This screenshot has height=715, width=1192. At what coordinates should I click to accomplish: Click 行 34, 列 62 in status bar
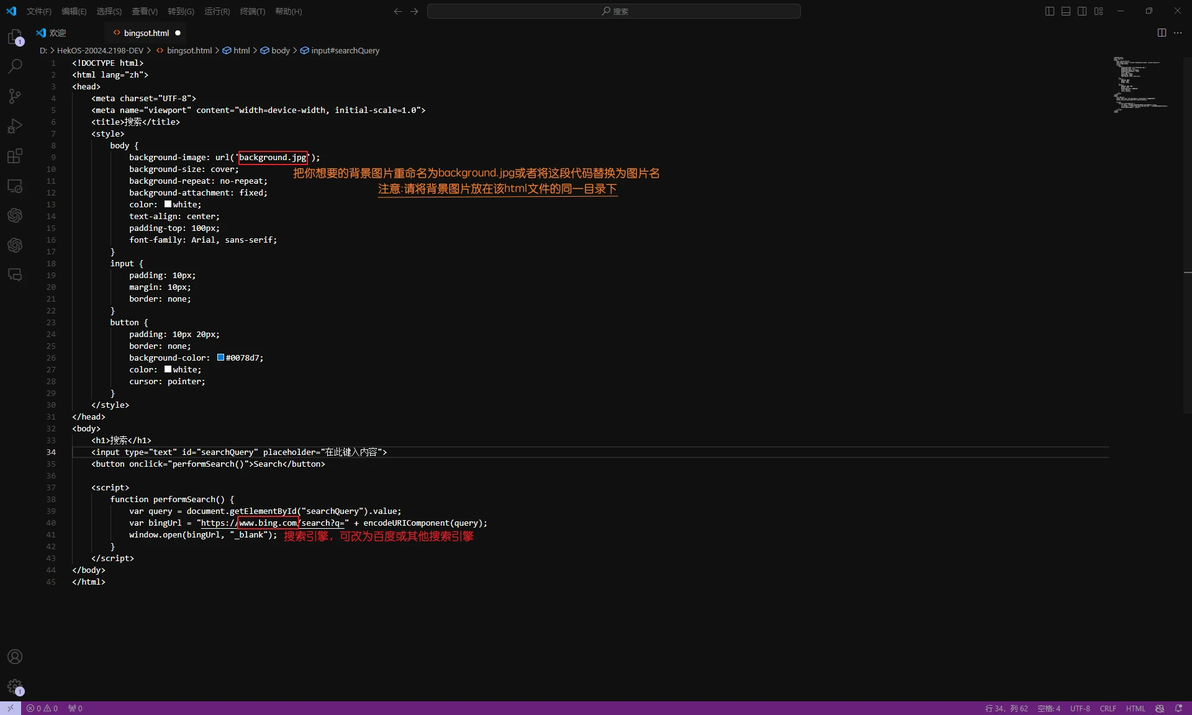1006,708
